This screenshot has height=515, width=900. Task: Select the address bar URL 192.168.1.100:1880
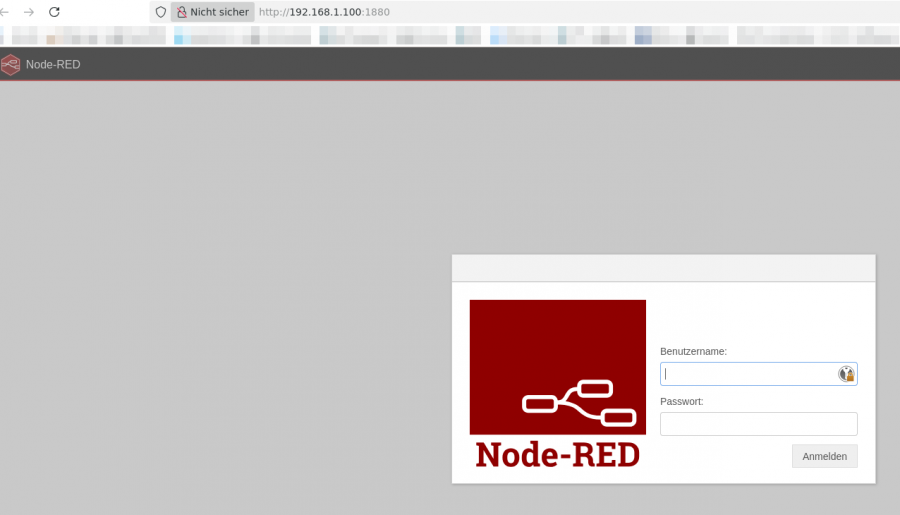[324, 12]
